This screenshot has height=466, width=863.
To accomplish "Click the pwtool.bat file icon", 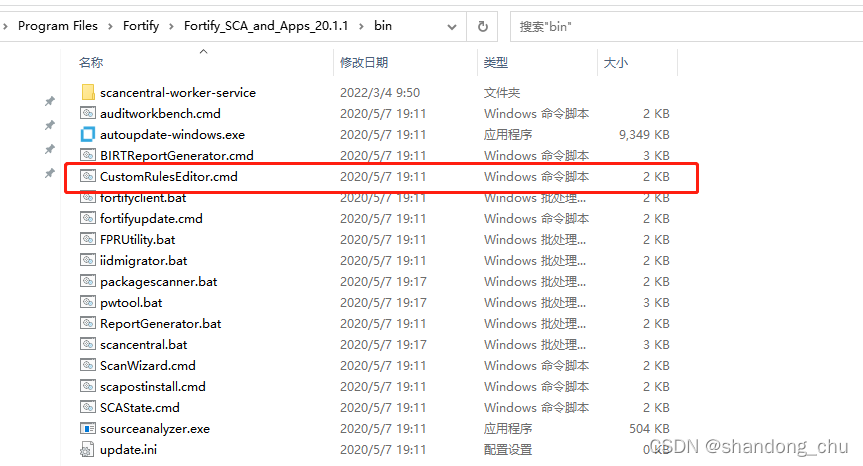I will (88, 302).
